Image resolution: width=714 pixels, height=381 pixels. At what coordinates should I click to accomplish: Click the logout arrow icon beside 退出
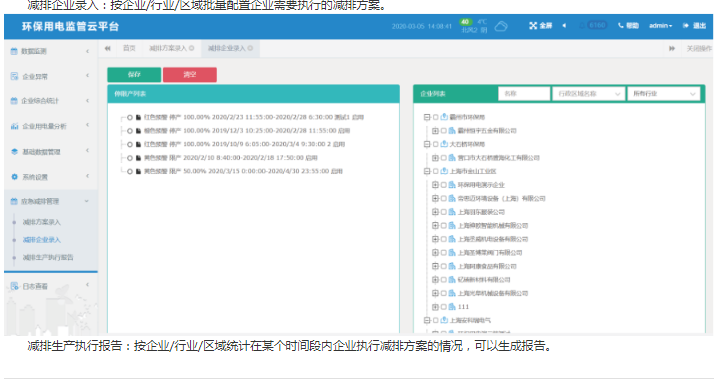[x=685, y=26]
